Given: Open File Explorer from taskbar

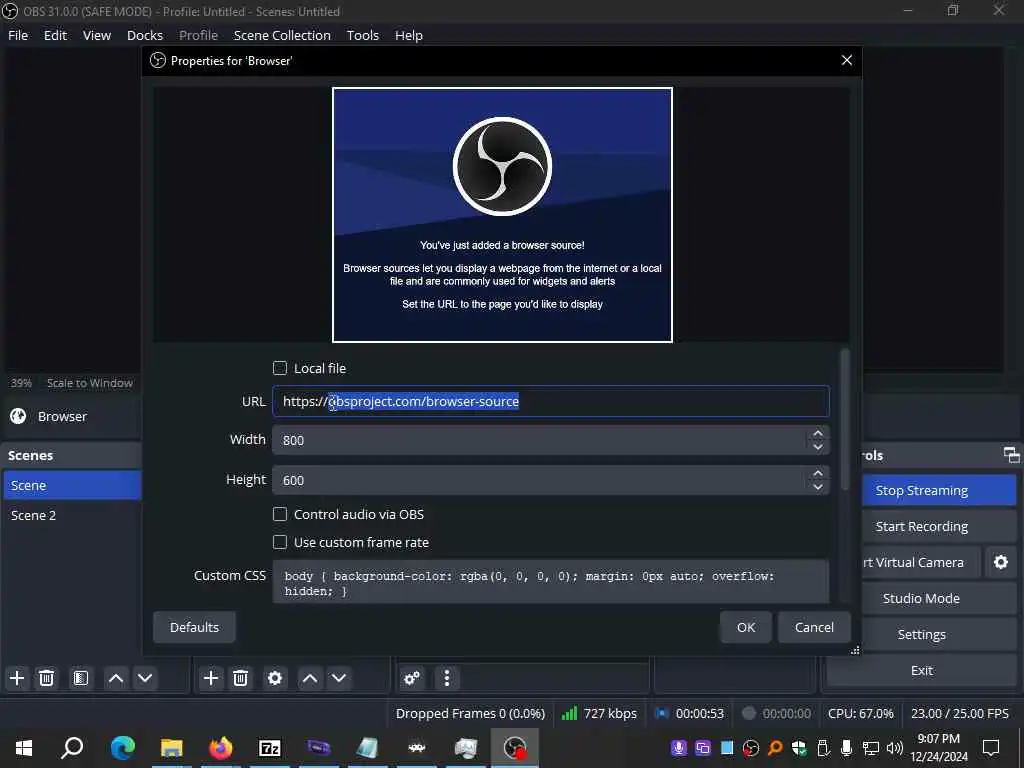Looking at the screenshot, I should 172,748.
